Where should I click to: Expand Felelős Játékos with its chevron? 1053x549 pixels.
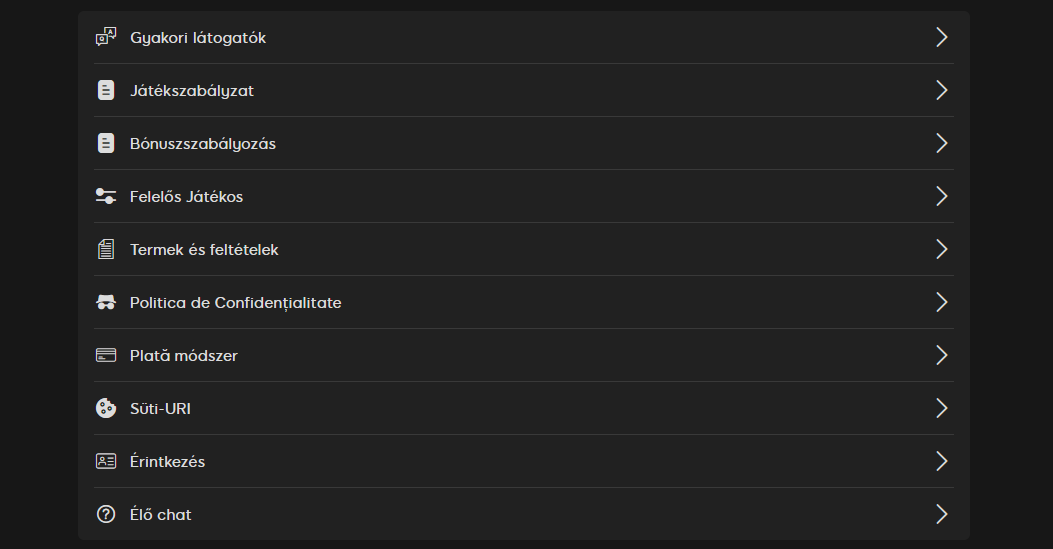(941, 197)
